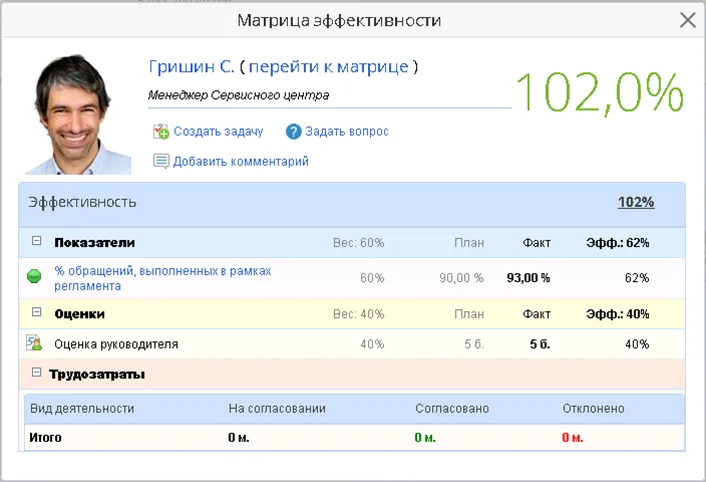
Task: Click Добавить комментарий link
Action: tap(241, 161)
